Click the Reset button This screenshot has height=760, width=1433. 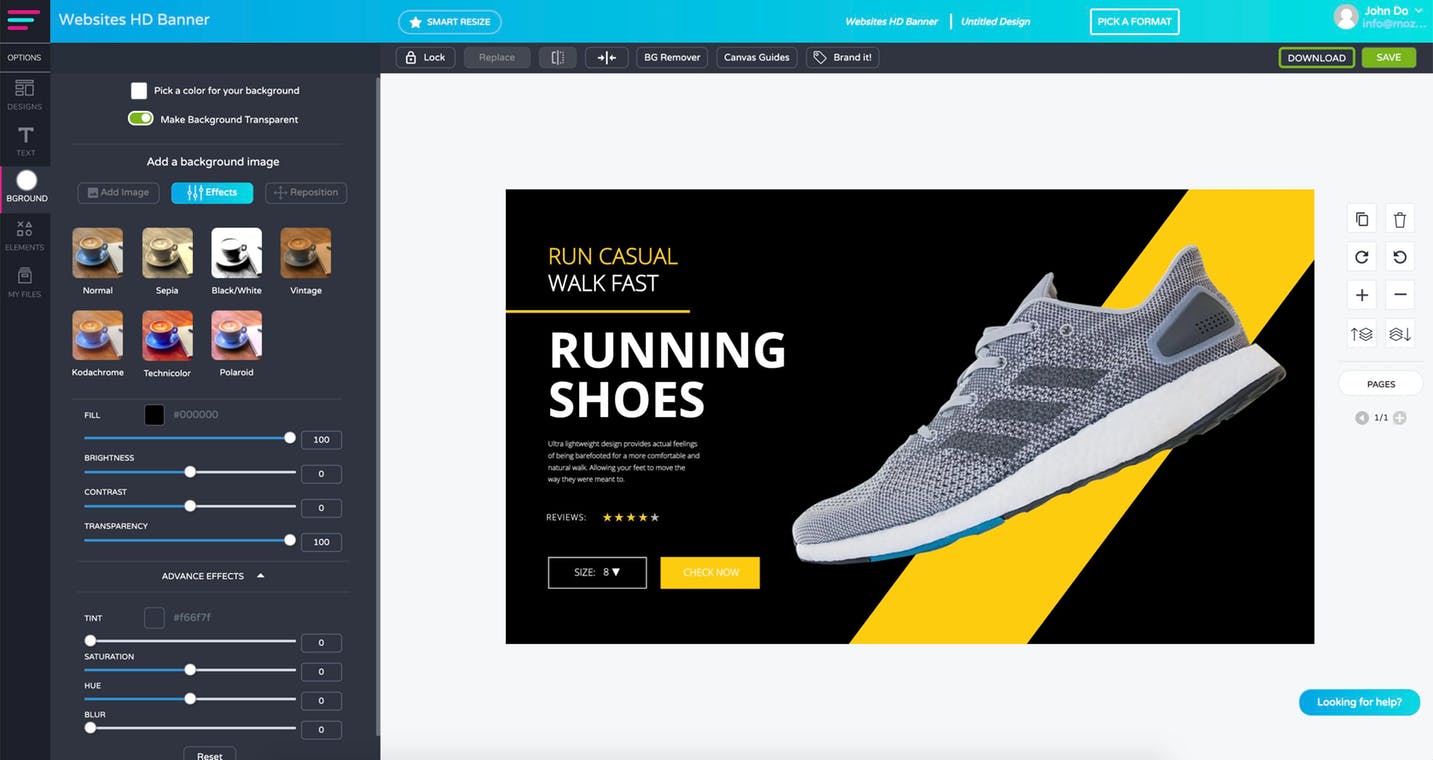[x=210, y=754]
